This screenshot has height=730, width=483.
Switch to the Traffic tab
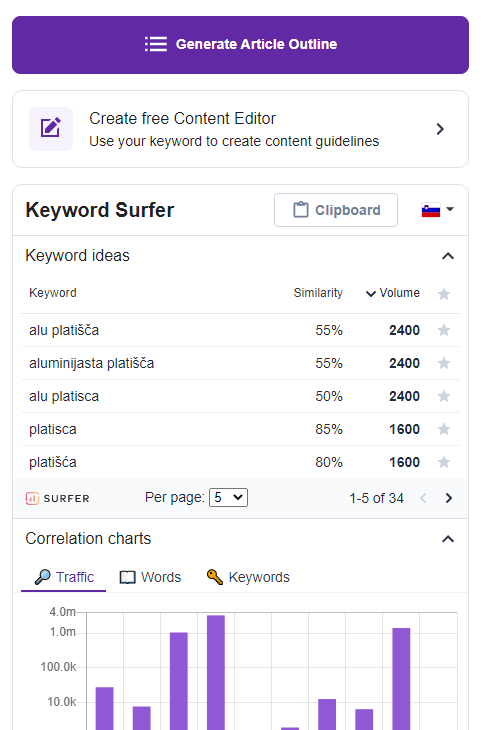pos(64,577)
